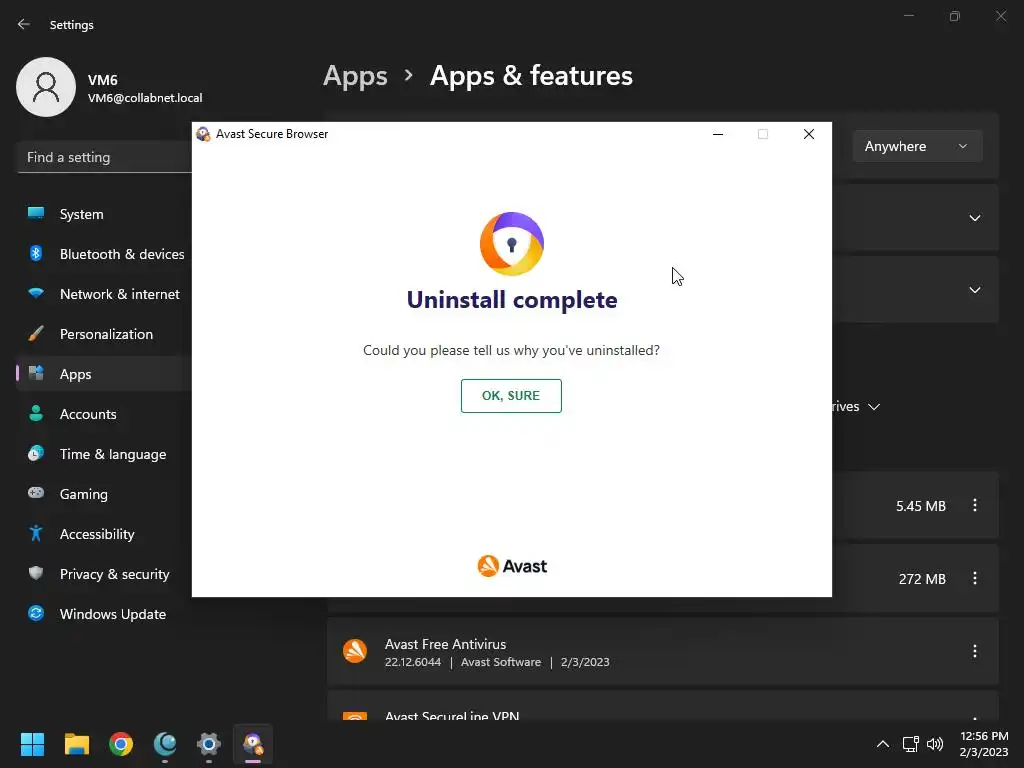Screen dimensions: 1024x768
Task: Click Apps breadcrumb link in header
Action: tap(355, 76)
